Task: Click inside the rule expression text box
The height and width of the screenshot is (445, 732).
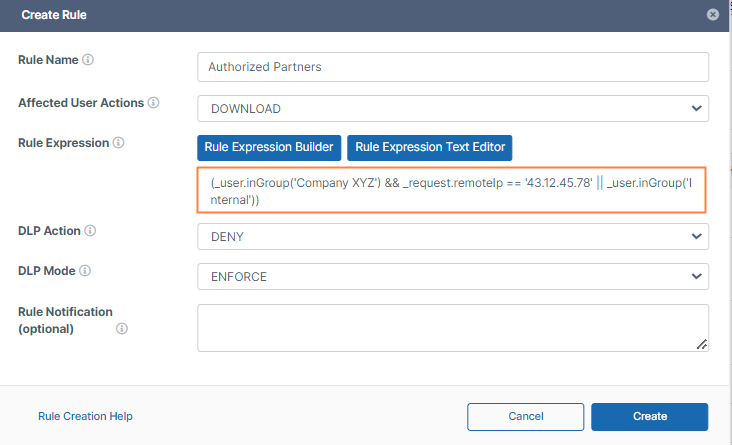Action: (453, 190)
